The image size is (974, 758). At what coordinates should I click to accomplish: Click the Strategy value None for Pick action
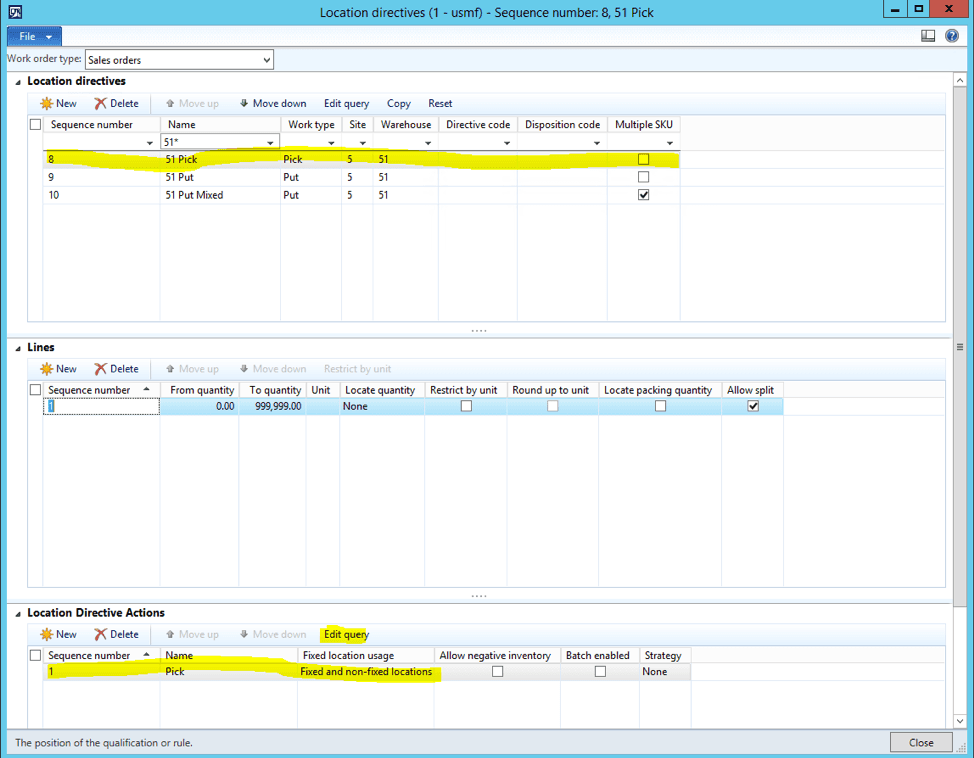[655, 672]
